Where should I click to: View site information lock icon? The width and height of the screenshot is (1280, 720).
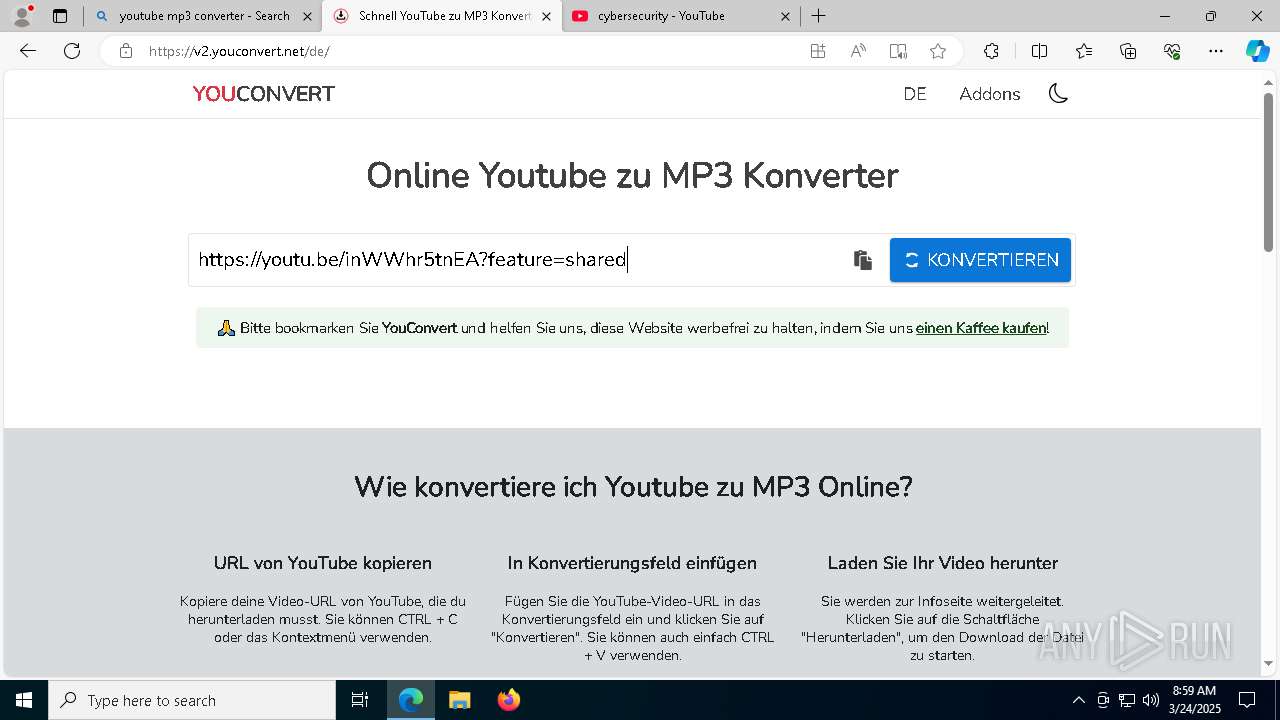126,51
